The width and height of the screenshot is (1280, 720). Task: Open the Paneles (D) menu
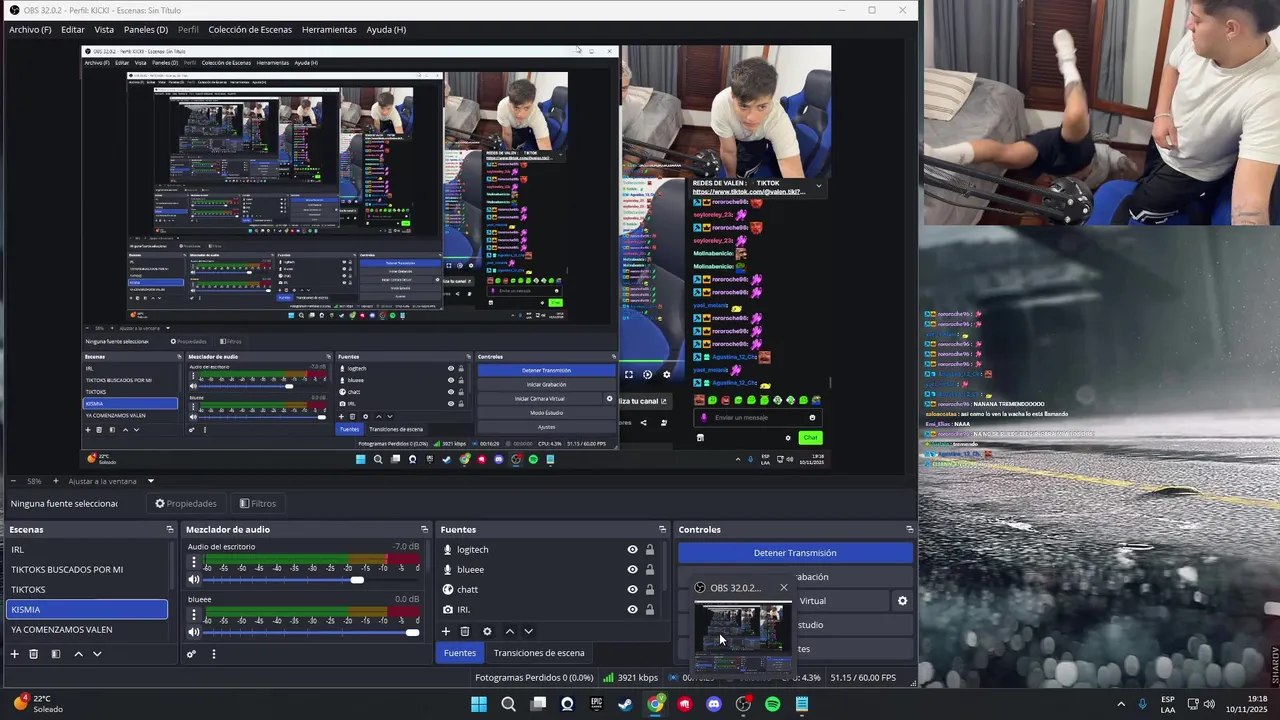click(146, 29)
